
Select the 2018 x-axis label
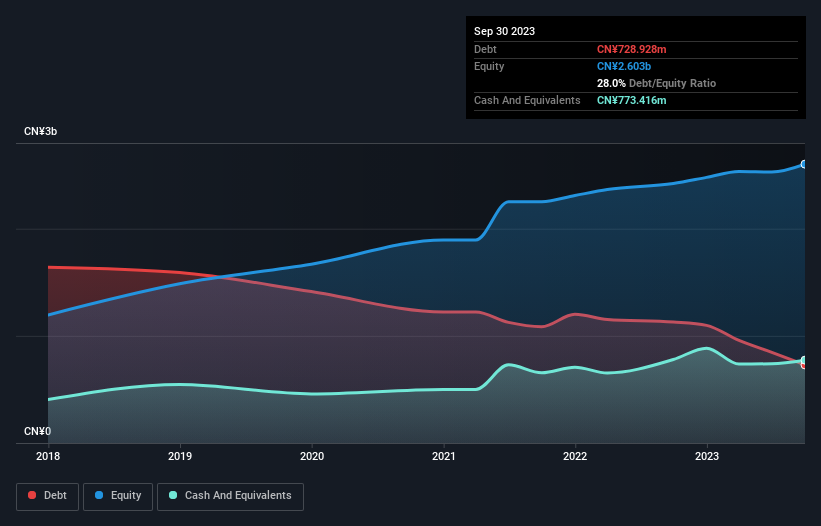click(48, 456)
